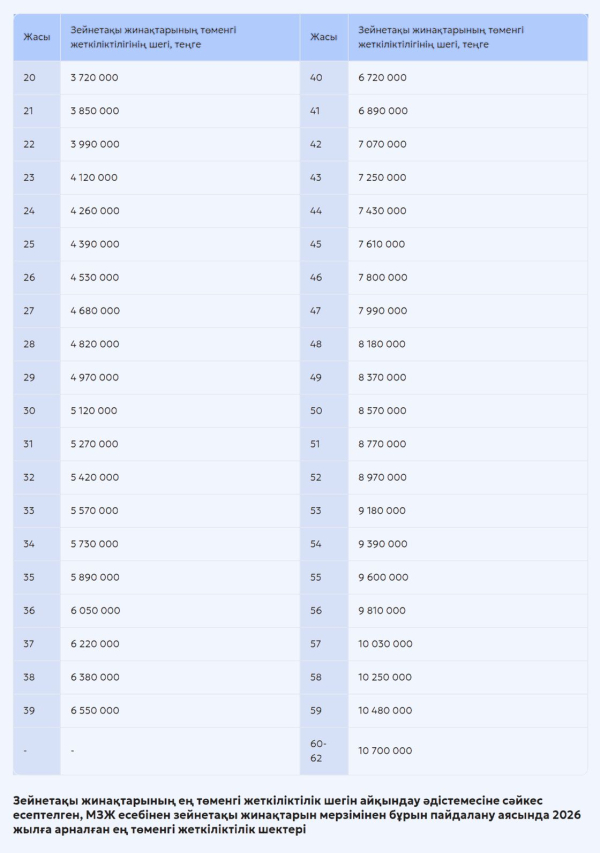Click the value 6 720 000

tap(382, 77)
